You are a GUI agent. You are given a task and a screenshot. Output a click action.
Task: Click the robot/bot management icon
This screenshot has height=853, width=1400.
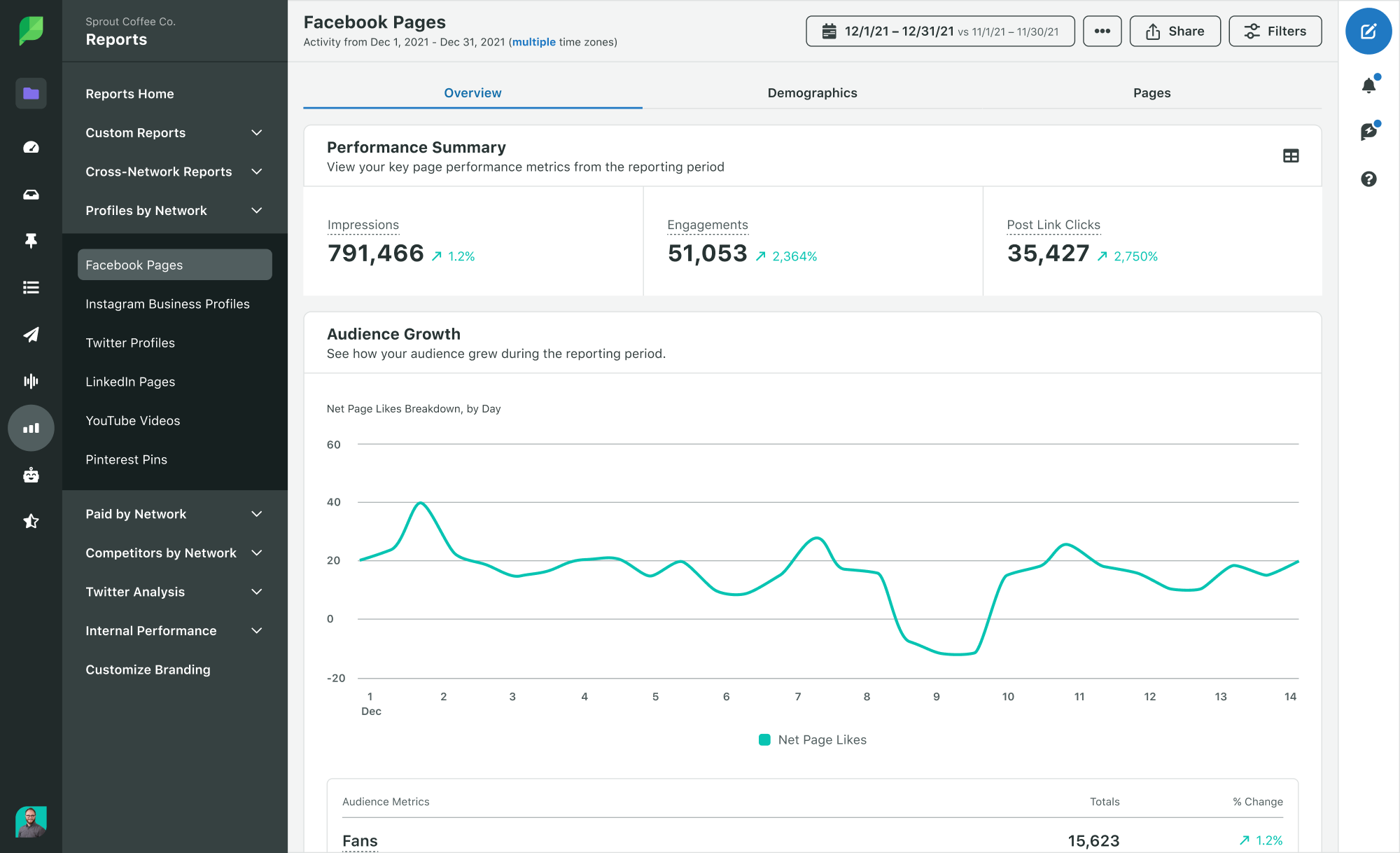click(x=30, y=475)
